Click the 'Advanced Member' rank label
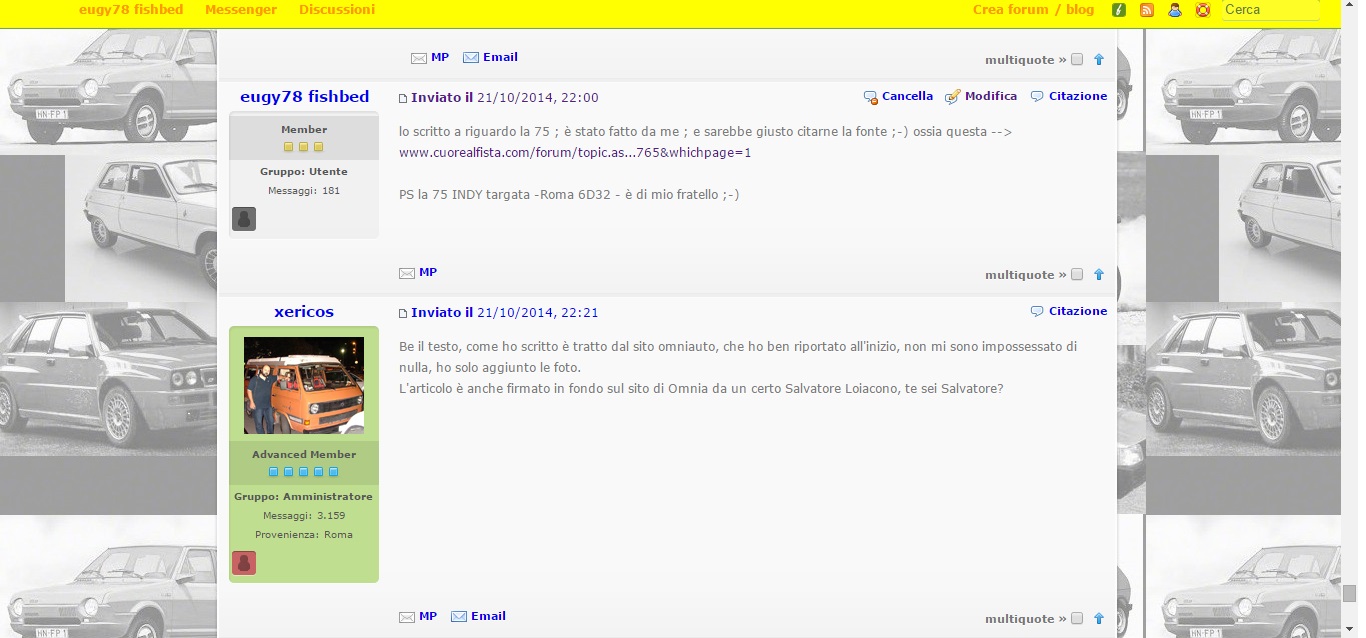The width and height of the screenshot is (1366, 638). (x=304, y=455)
